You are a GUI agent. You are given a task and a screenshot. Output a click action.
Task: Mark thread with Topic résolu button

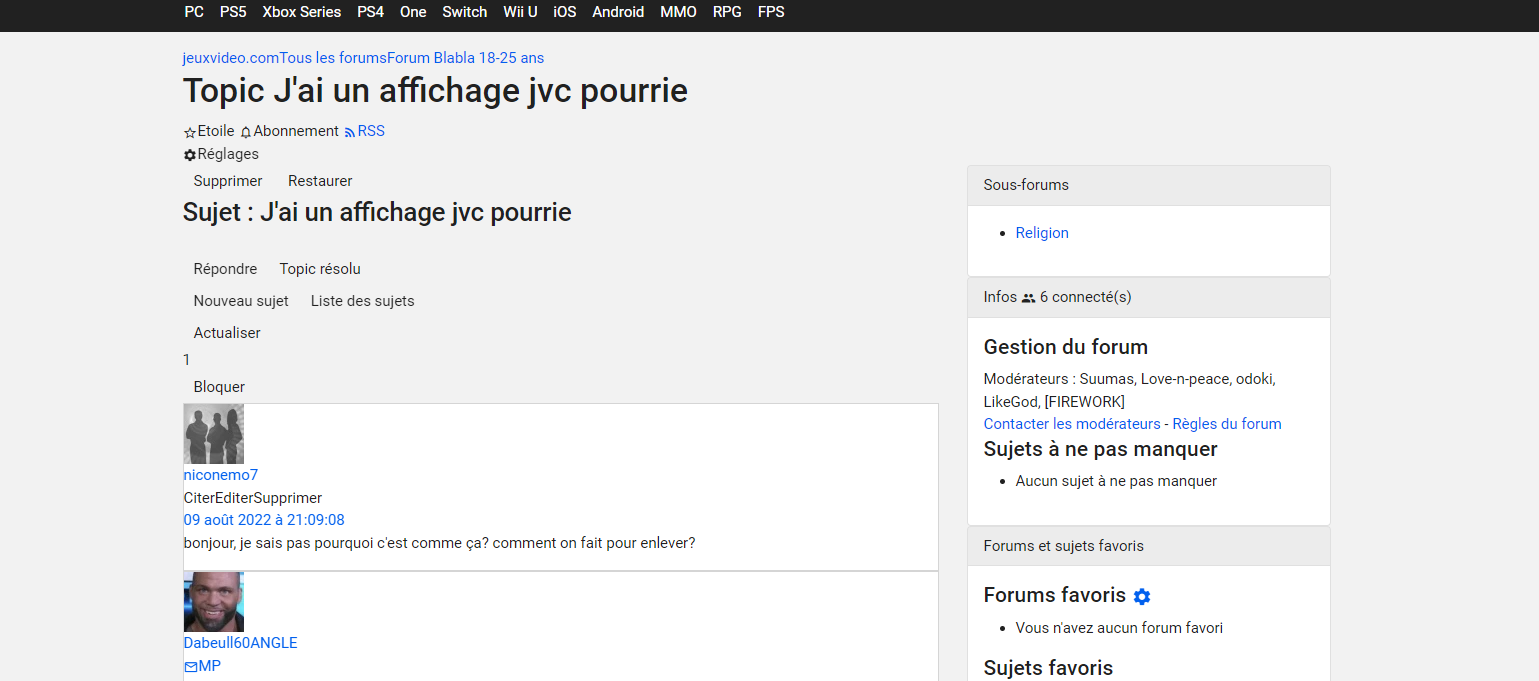[320, 269]
